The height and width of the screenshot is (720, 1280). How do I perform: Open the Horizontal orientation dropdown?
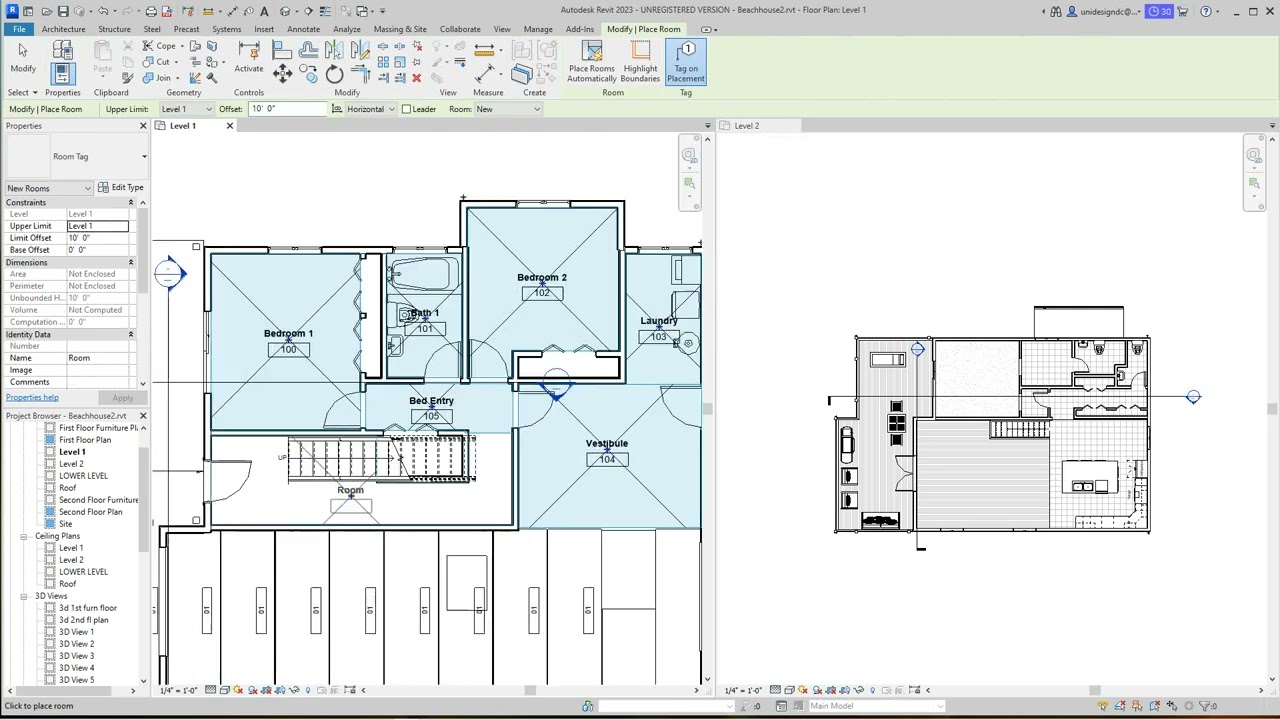[370, 109]
